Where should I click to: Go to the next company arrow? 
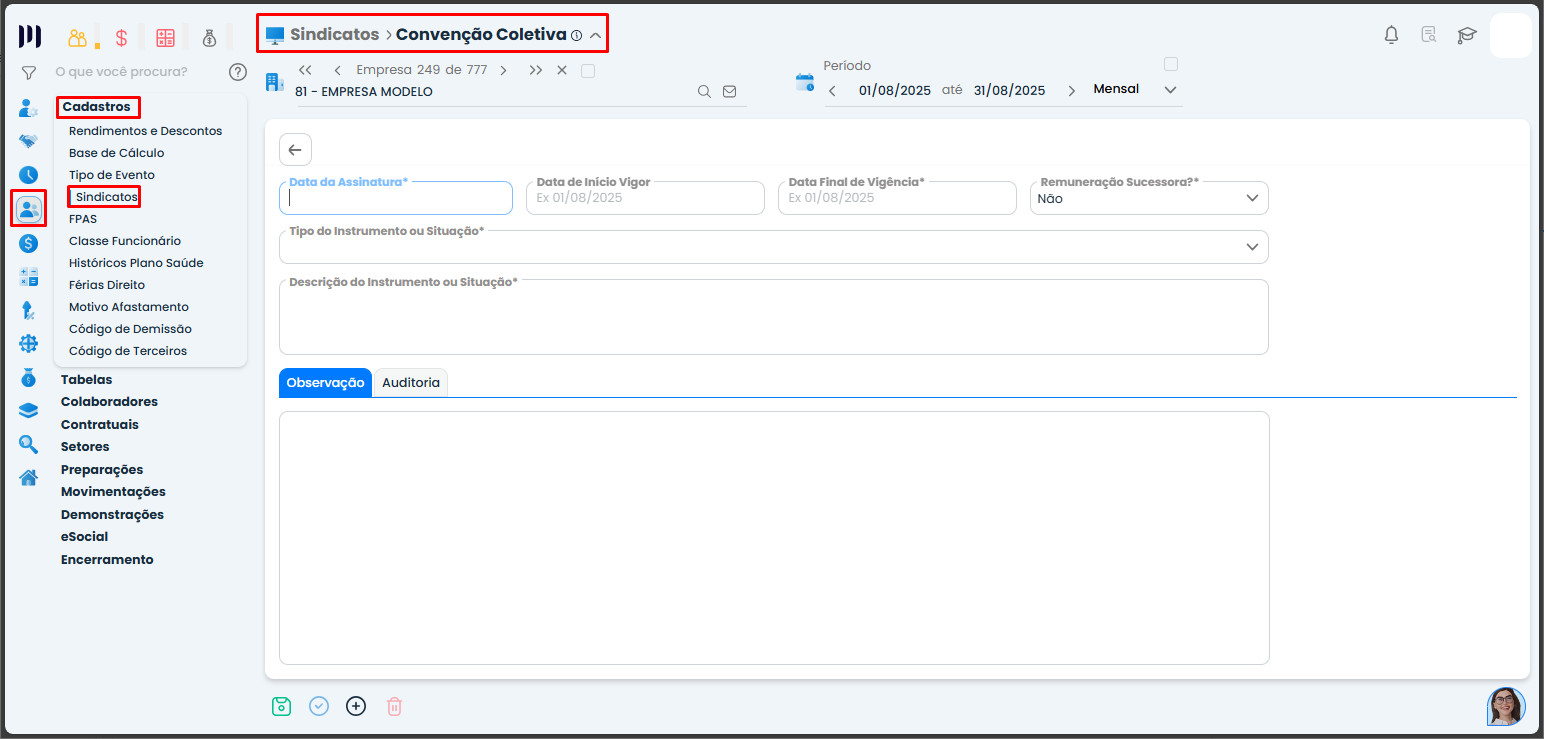(x=503, y=70)
